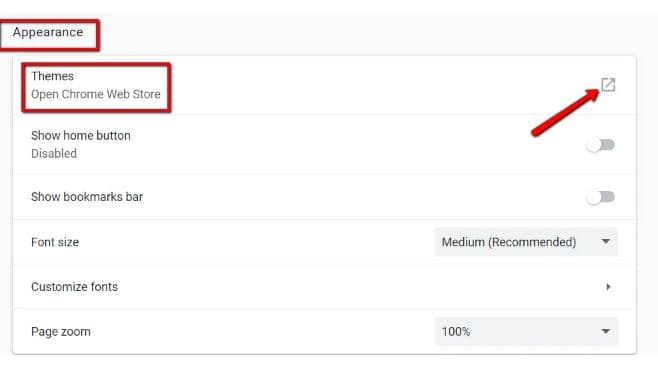Image resolution: width=658 pixels, height=376 pixels.
Task: Click the Show bookmarks bar label
Action: coord(87,197)
